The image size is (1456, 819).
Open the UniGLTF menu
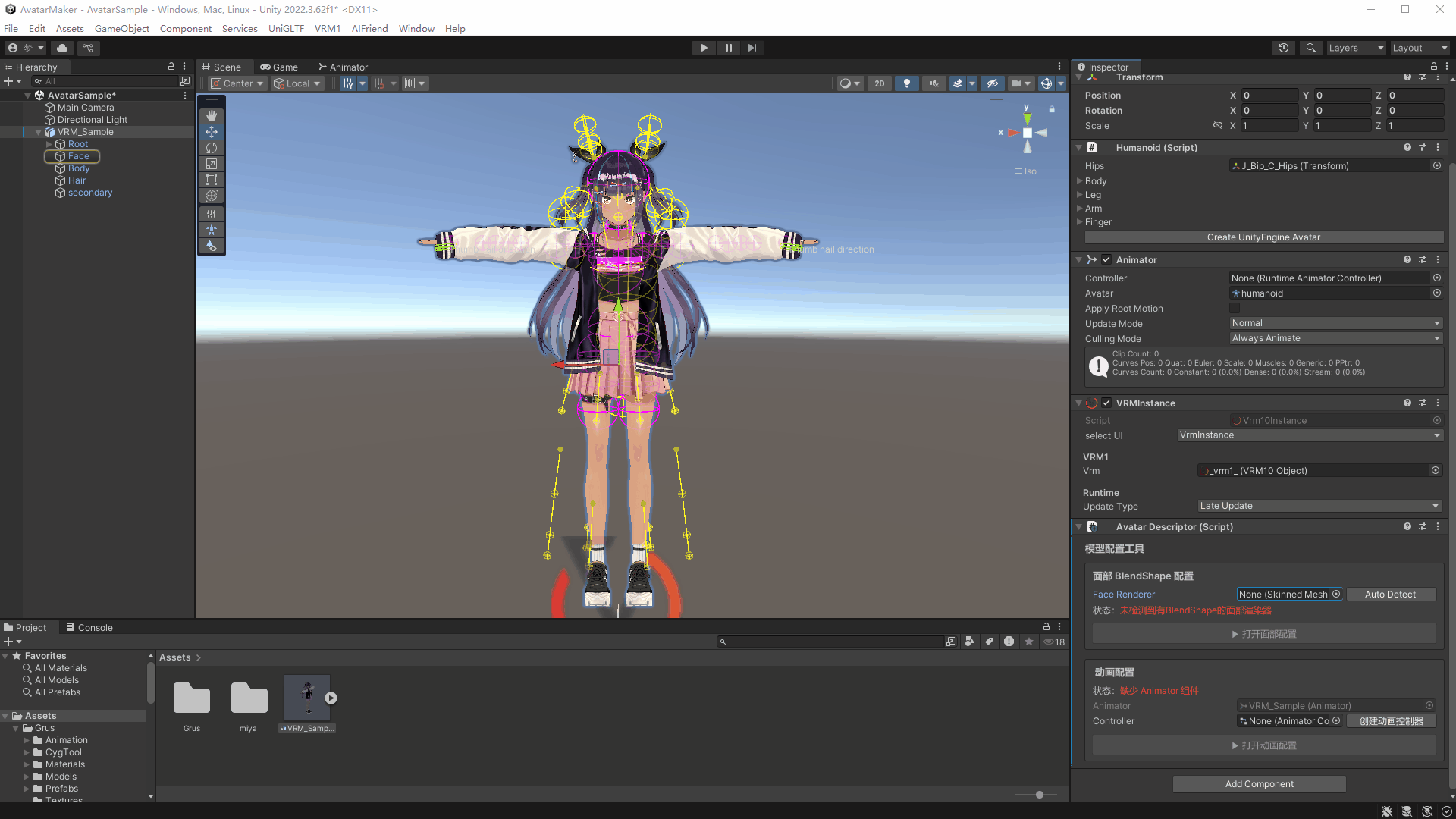pyautogui.click(x=286, y=29)
